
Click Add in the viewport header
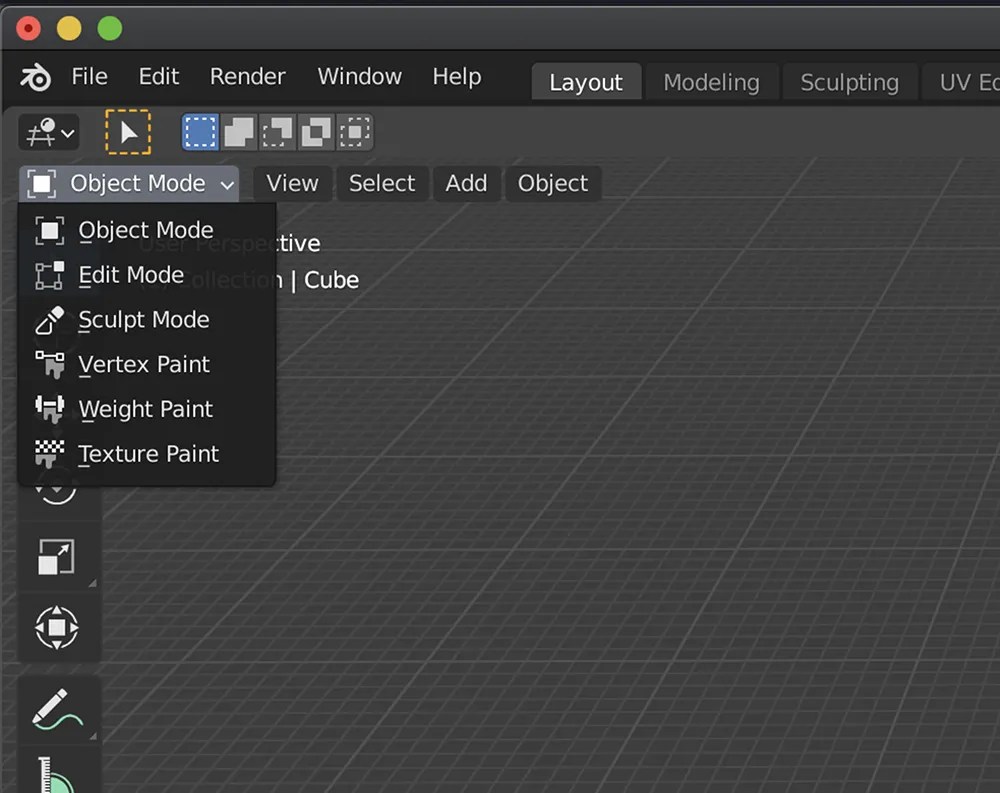click(x=466, y=183)
